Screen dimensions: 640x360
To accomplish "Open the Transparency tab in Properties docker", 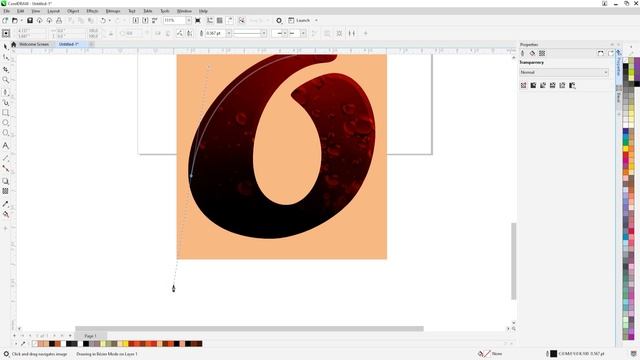I will (542, 53).
